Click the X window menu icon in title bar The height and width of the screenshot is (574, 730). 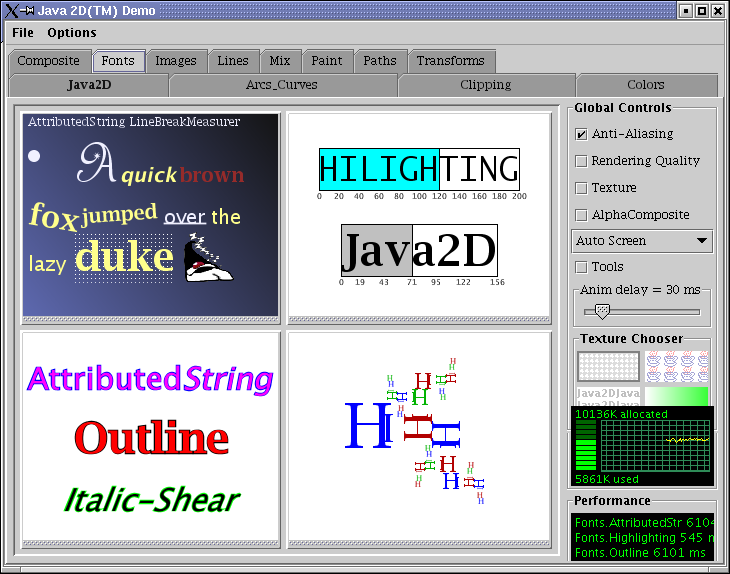coord(12,10)
